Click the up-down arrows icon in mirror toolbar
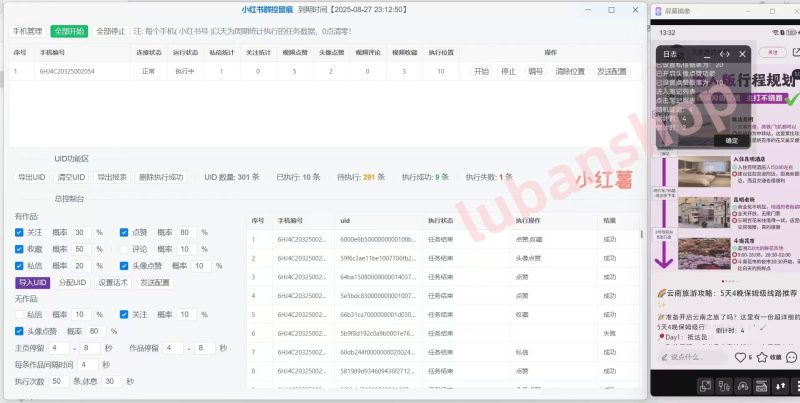 (x=781, y=386)
